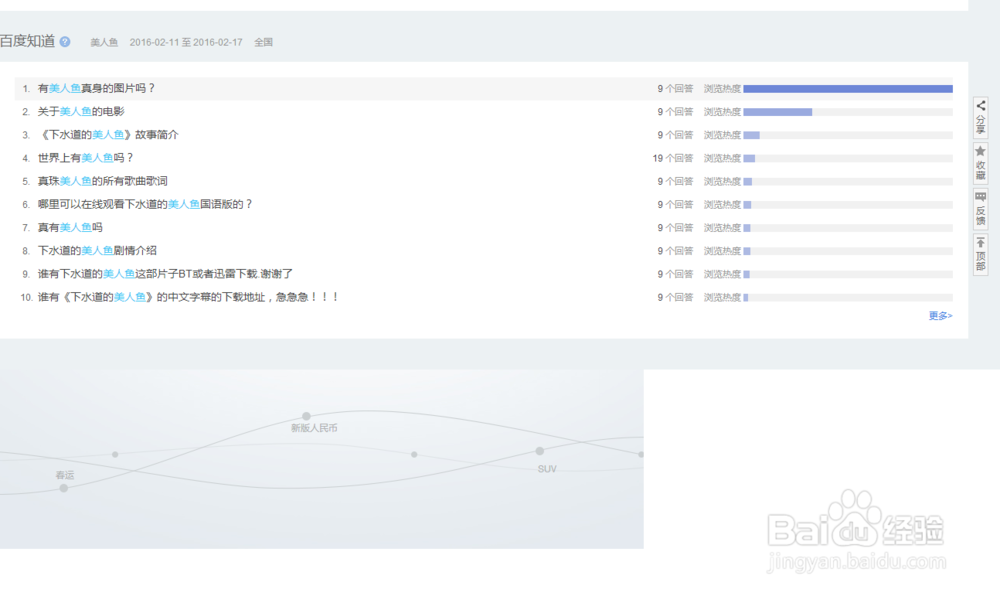Screen dimensions: 1000x596
Task: Click the 更多> link
Action: click(940, 316)
